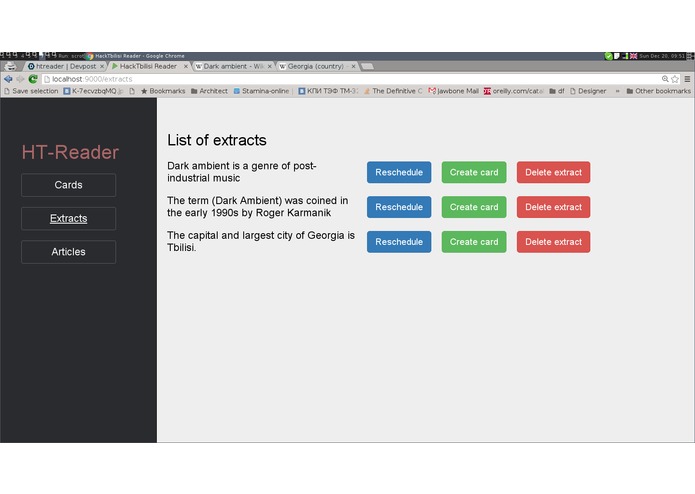This screenshot has height=494, width=695.
Task: Switch to the HackTbilisi Reader tab
Action: pyautogui.click(x=148, y=66)
